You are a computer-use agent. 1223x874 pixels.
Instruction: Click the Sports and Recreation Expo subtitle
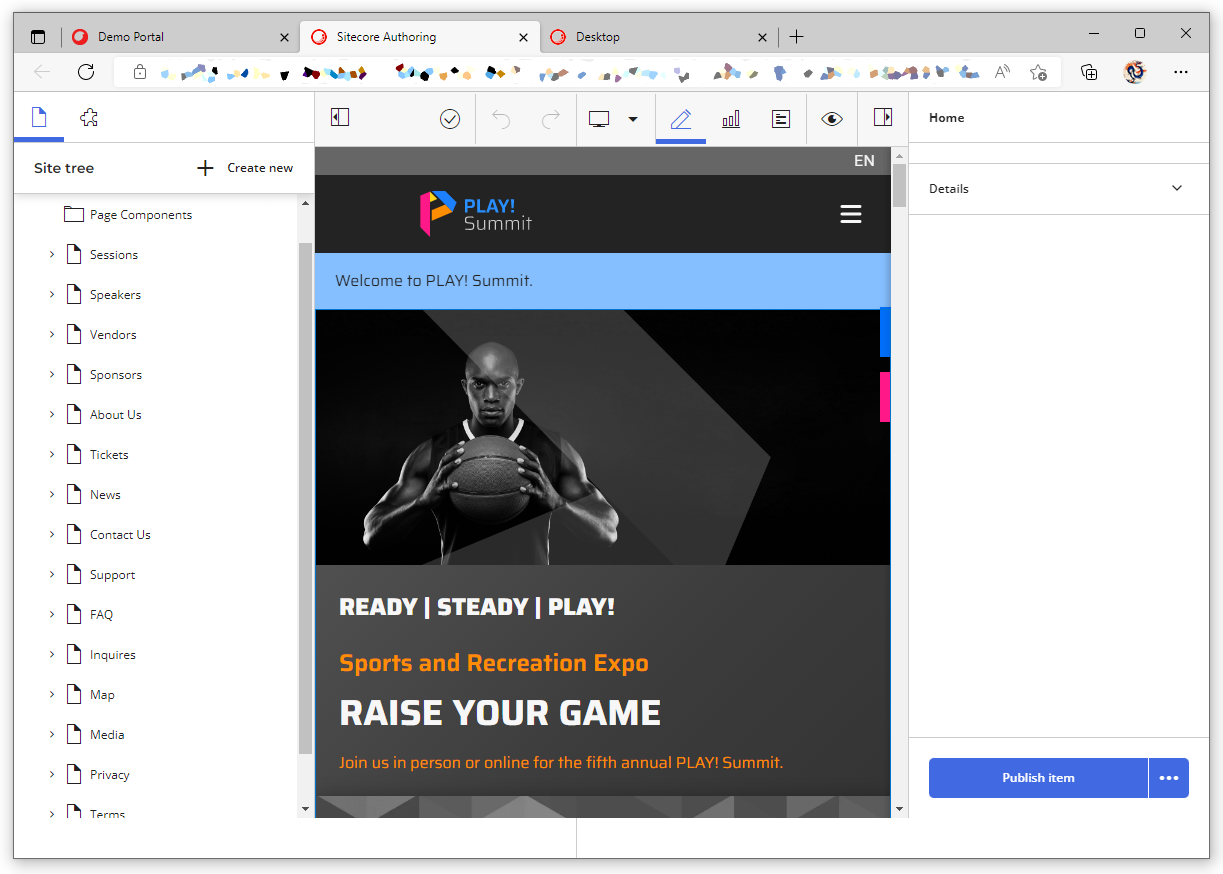[494, 663]
